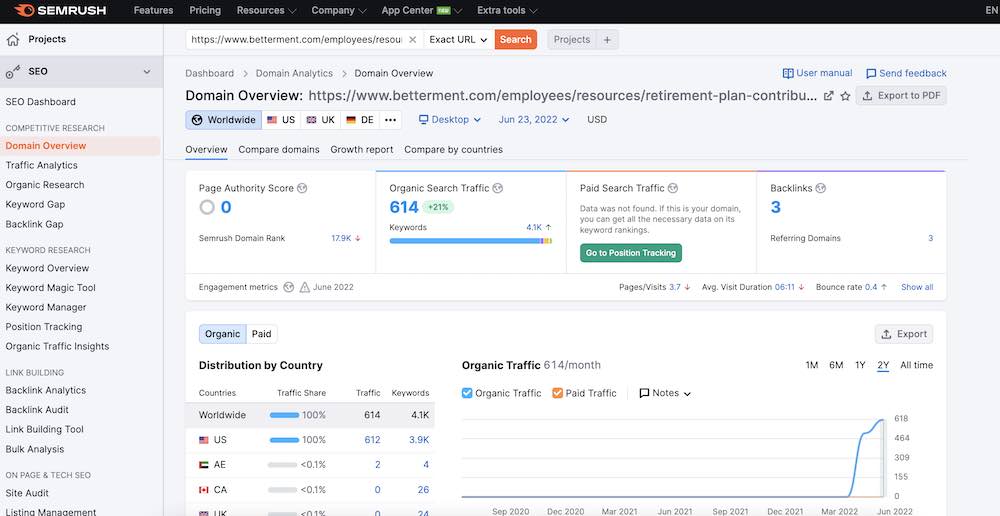Click the Semrush flame logo

pos(24,10)
